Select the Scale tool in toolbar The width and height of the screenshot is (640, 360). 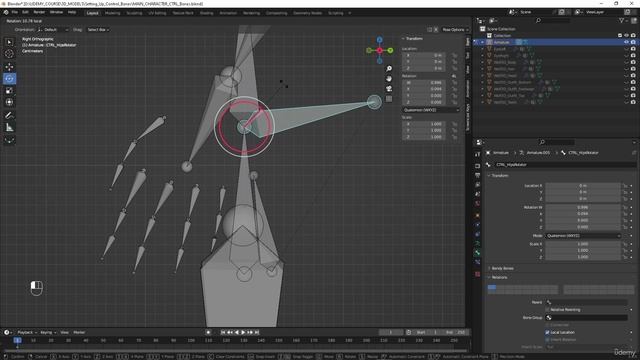(x=9, y=91)
